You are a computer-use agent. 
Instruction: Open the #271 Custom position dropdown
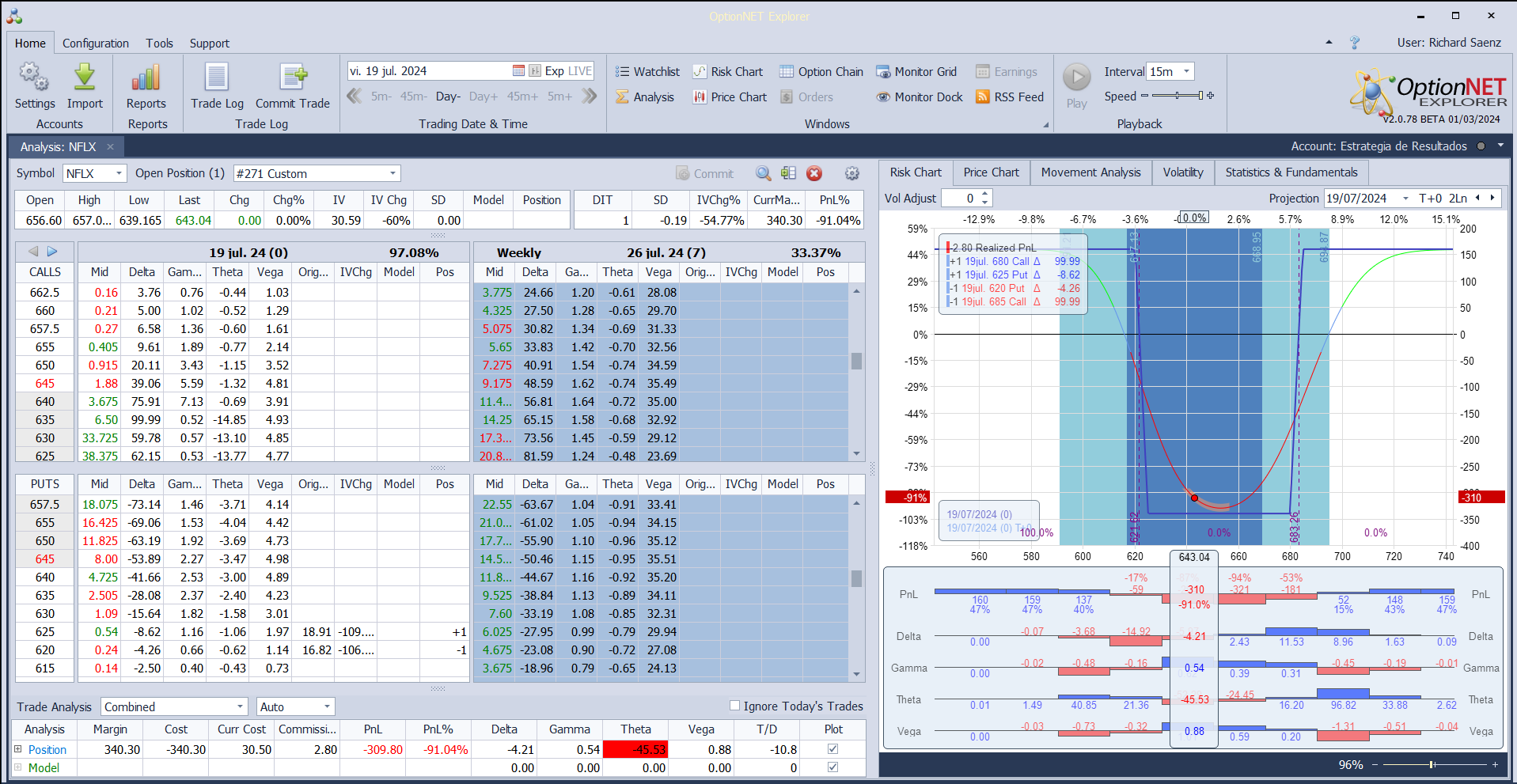tap(393, 173)
